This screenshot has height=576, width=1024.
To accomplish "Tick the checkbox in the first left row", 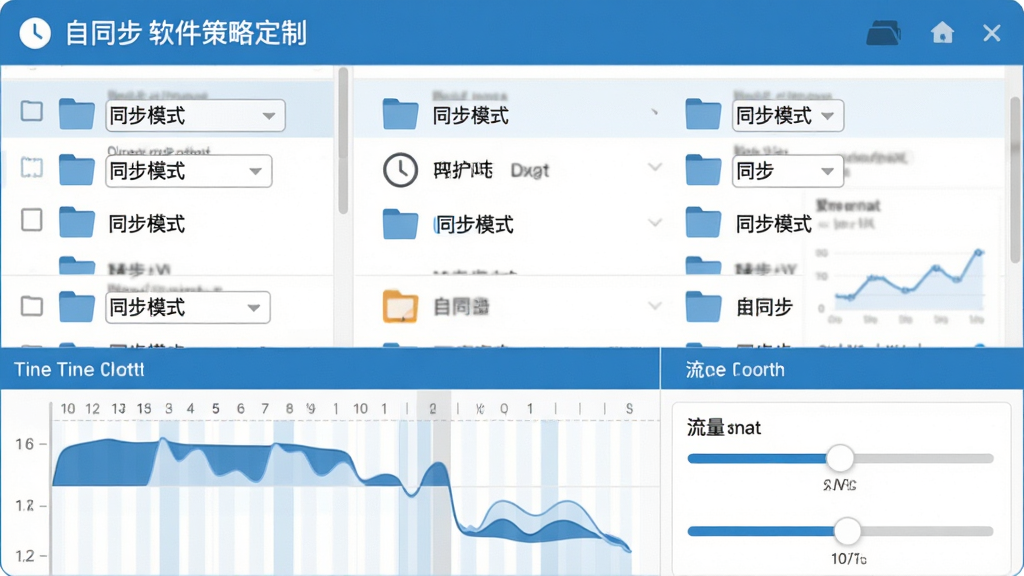I will [31, 111].
